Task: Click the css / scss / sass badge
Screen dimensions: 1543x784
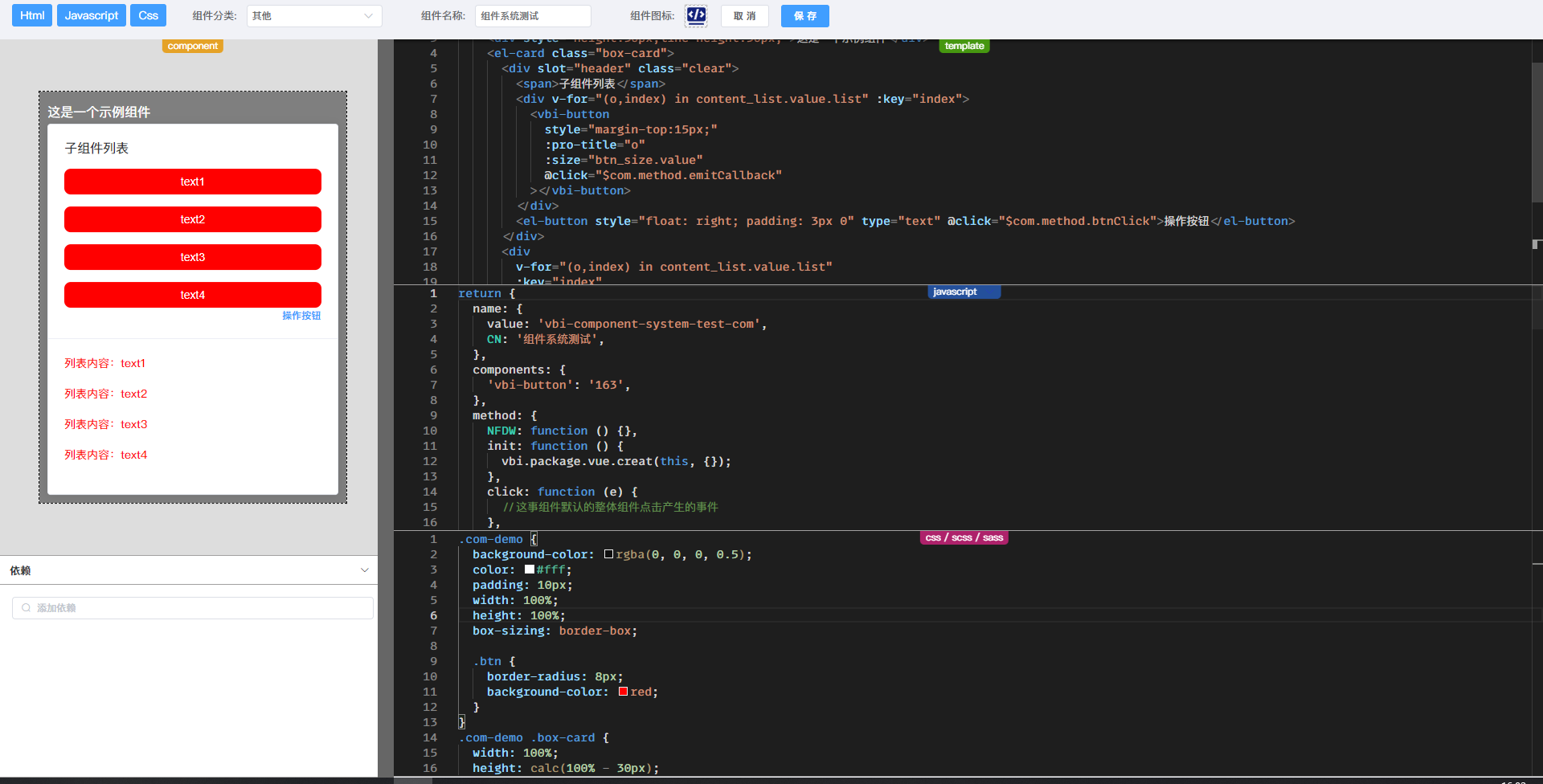Action: pyautogui.click(x=964, y=537)
